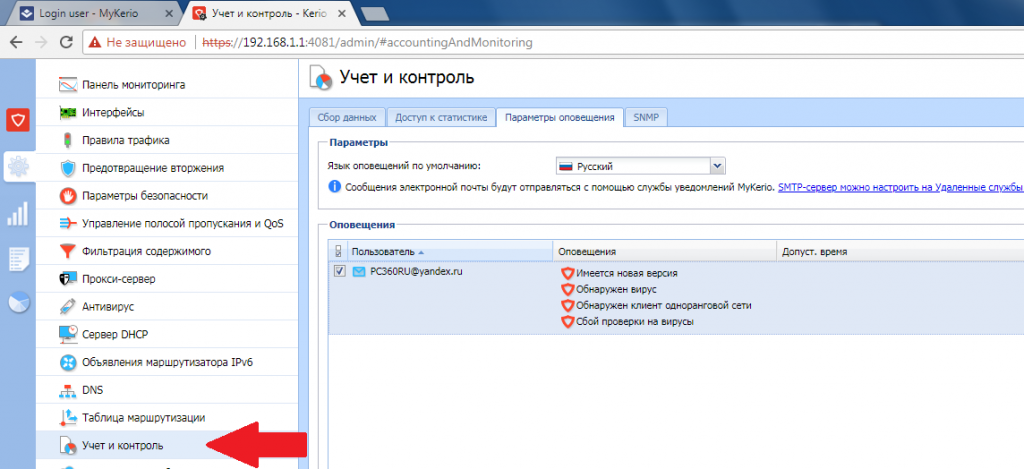
Task: Select the Учет и контроль browser tab
Action: pyautogui.click(x=269, y=12)
